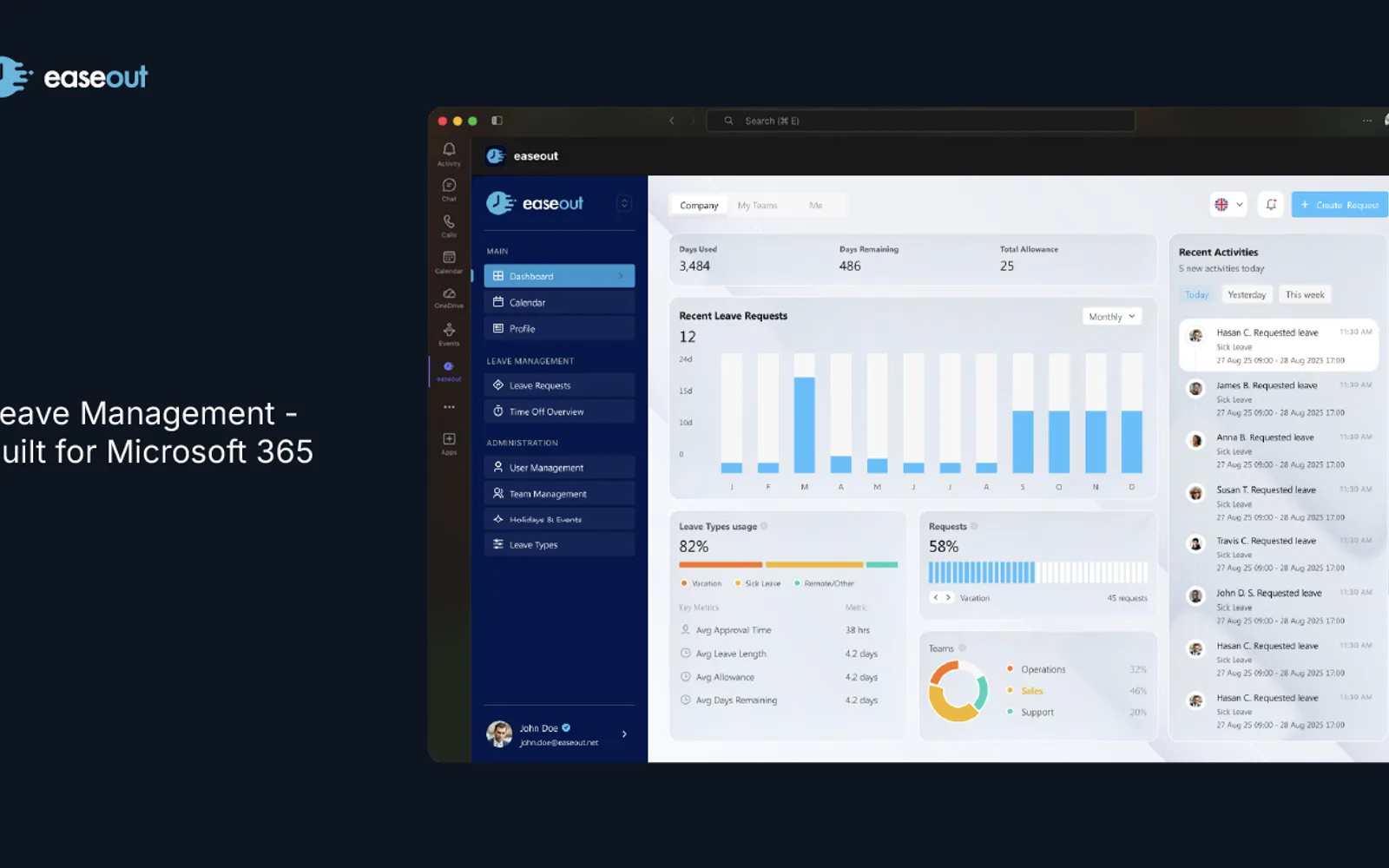Screen dimensions: 1389x868
Task: Open the Monthly period dropdown
Action: [x=1111, y=317]
